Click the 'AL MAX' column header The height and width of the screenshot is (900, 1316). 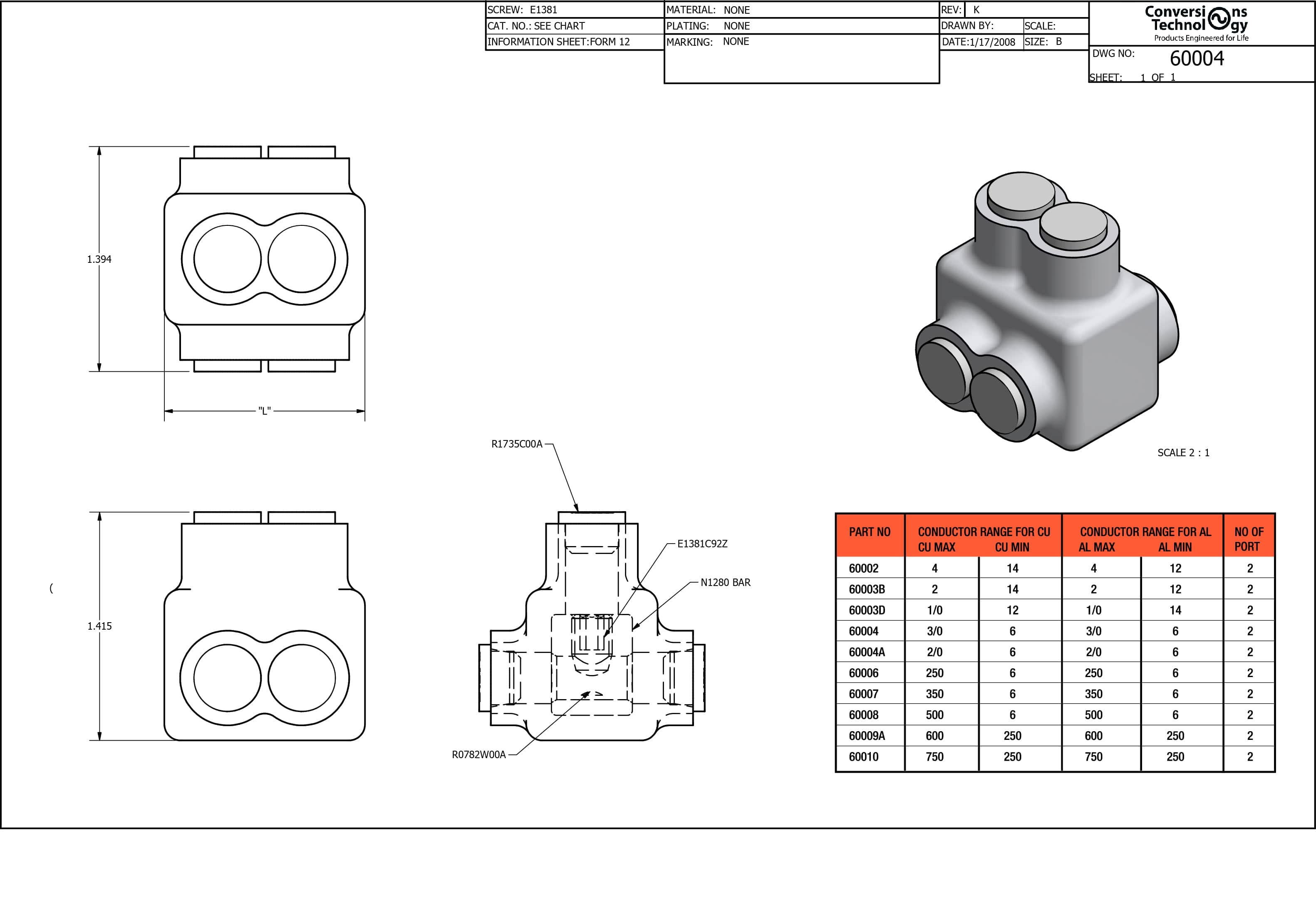pos(1097,547)
